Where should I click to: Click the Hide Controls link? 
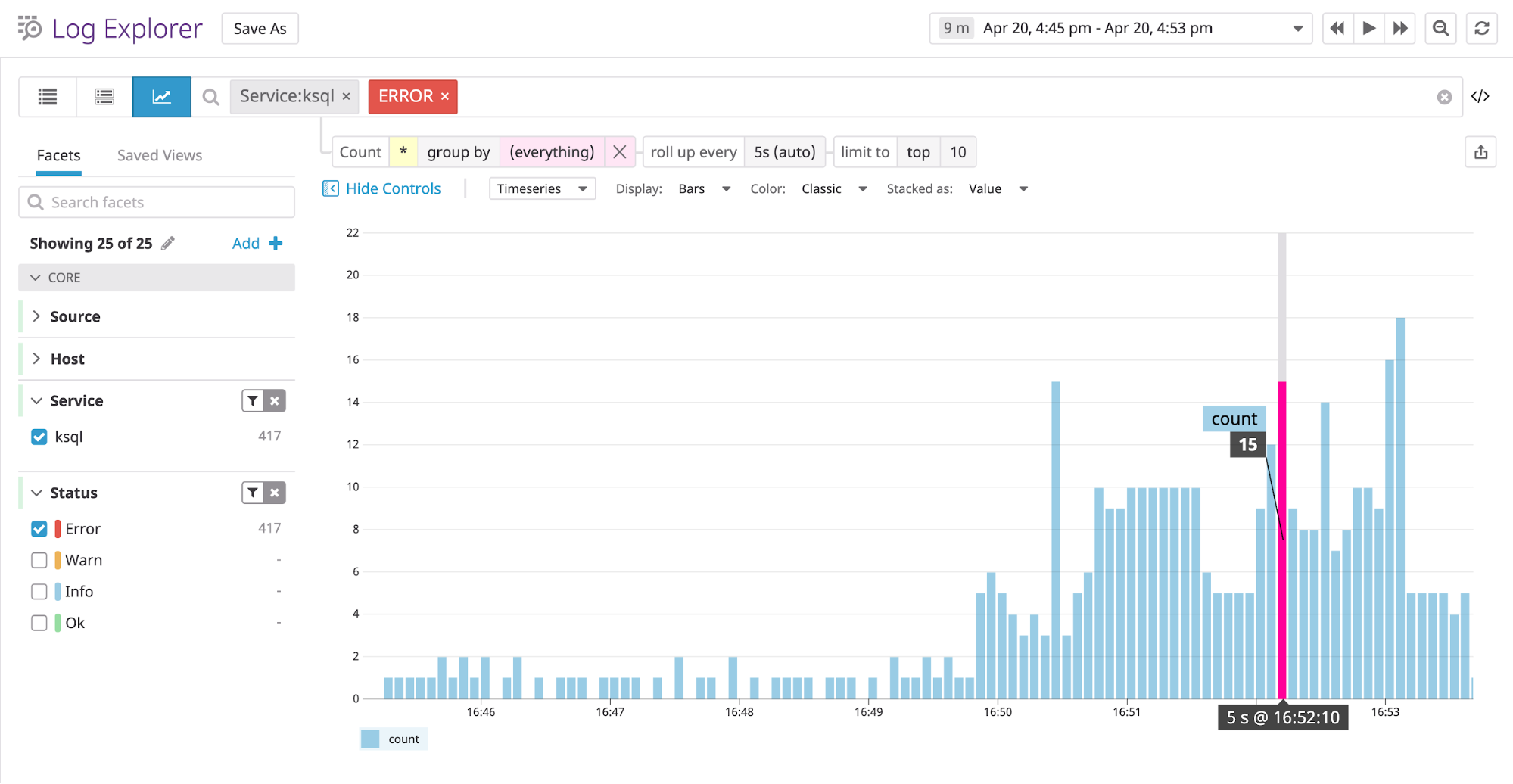(x=393, y=188)
